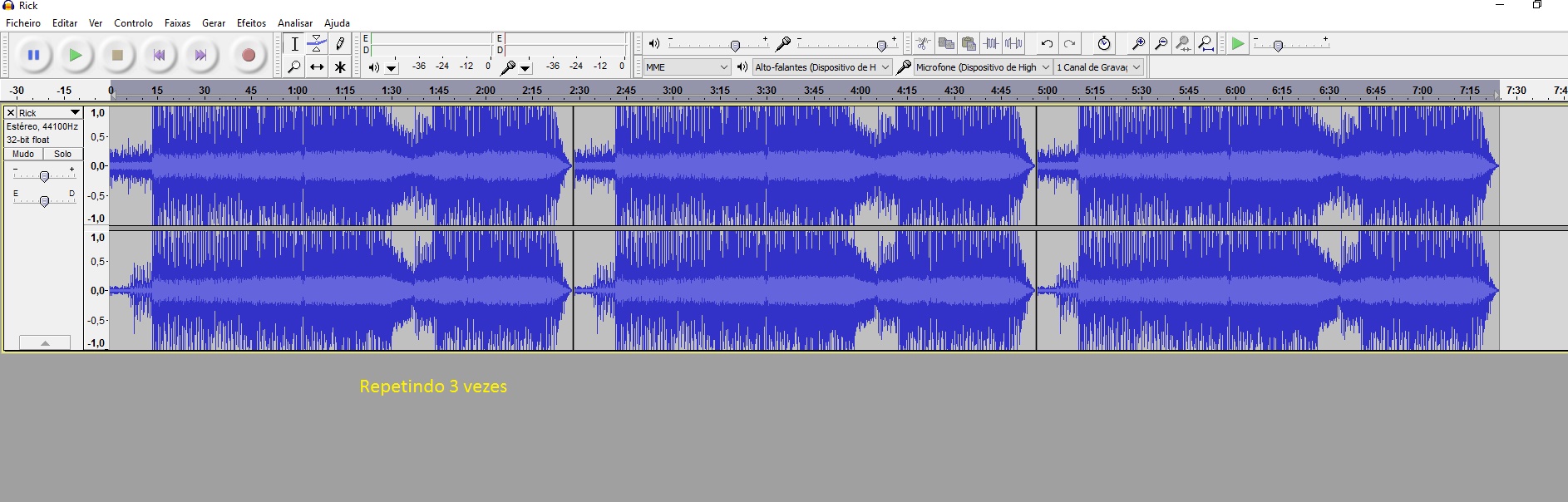Select the Envelope tool
Viewport: 1568px width, 502px height.
pyautogui.click(x=317, y=44)
